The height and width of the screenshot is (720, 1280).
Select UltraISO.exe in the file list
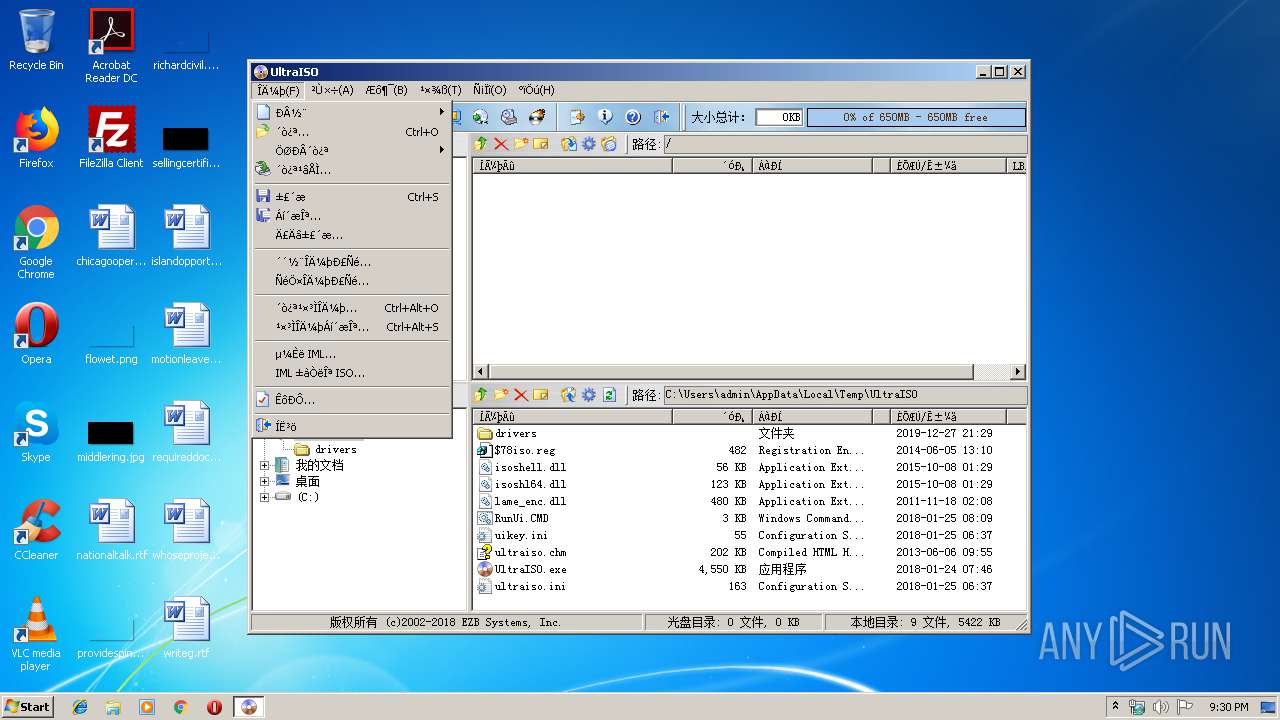tap(521, 569)
